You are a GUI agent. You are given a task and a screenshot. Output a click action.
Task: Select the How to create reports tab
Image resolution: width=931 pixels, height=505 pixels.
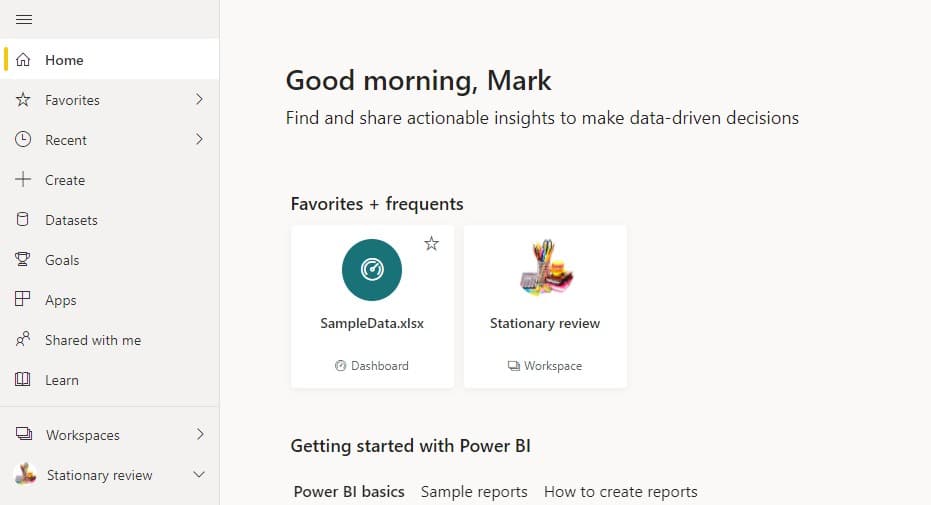pyautogui.click(x=620, y=491)
